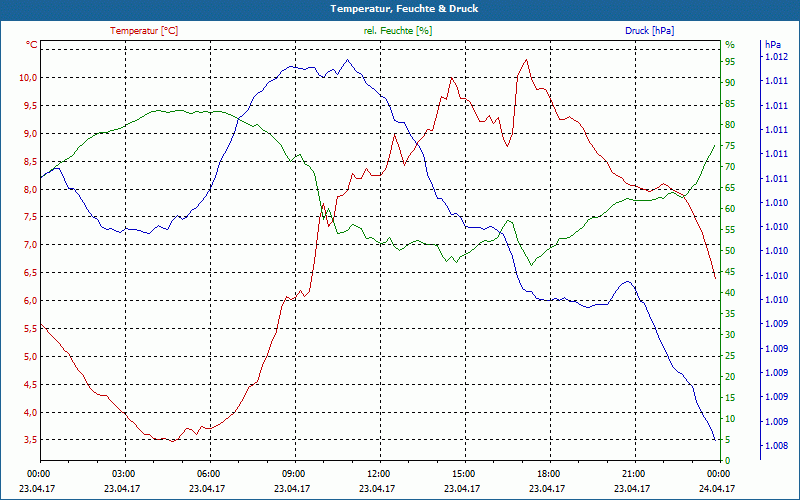Viewport: 800px width, 500px height.
Task: Click the 3,5 temperature axis value
Action: (x=30, y=440)
